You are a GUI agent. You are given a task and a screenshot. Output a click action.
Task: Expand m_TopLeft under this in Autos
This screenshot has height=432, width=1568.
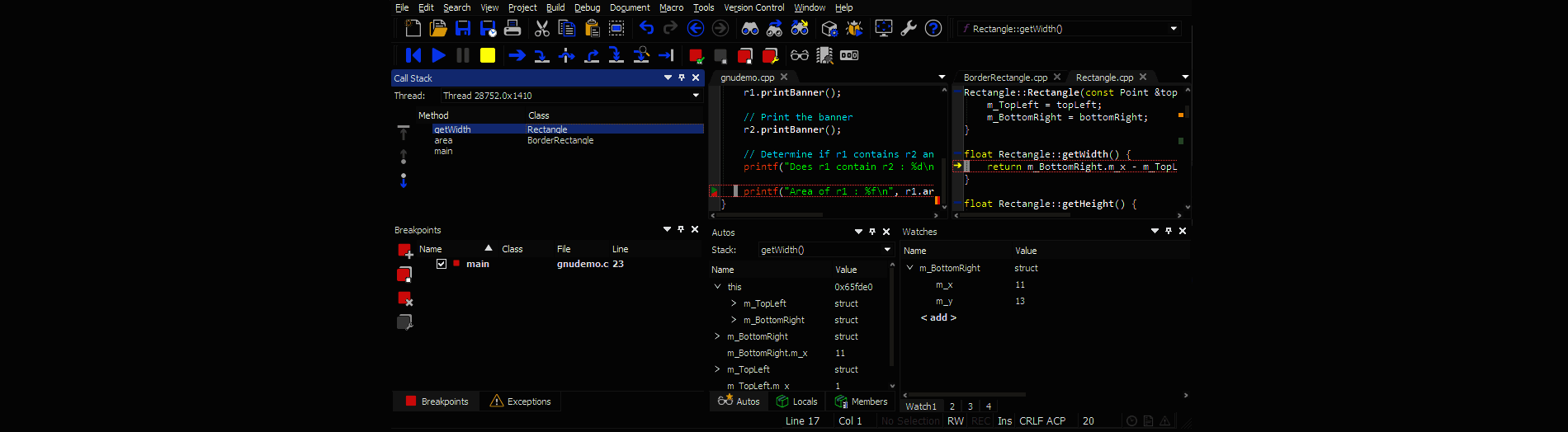734,303
